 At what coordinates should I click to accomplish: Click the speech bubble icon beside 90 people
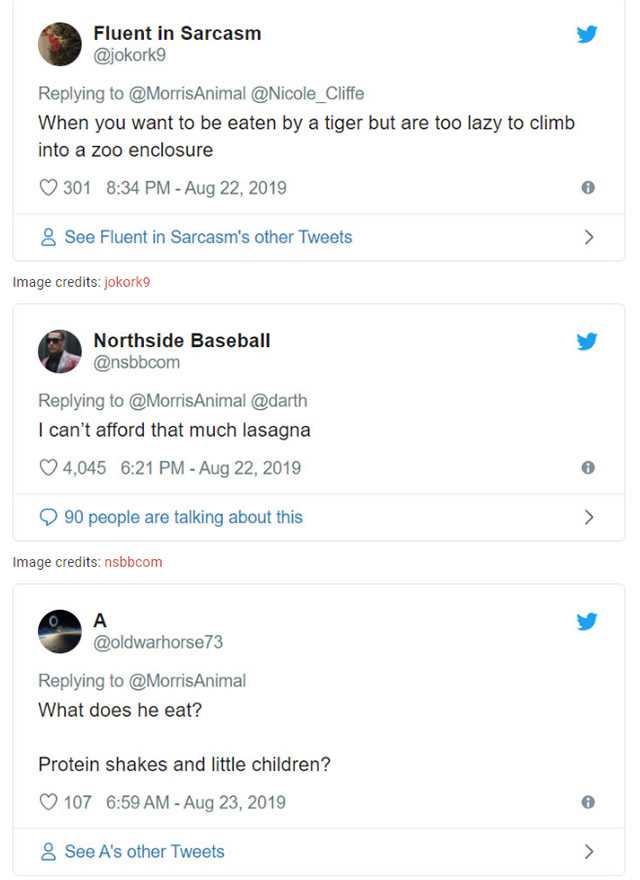click(47, 518)
